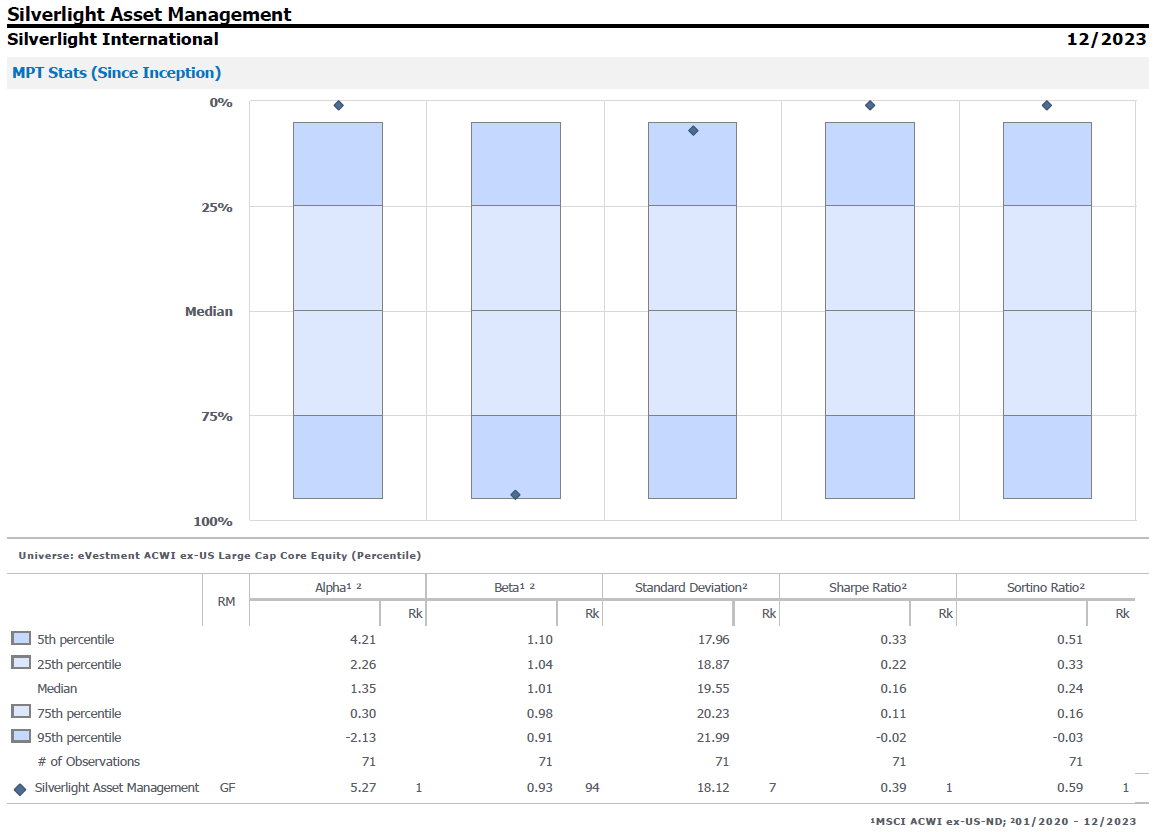Select the Standard Deviation diamond marker

point(693,130)
